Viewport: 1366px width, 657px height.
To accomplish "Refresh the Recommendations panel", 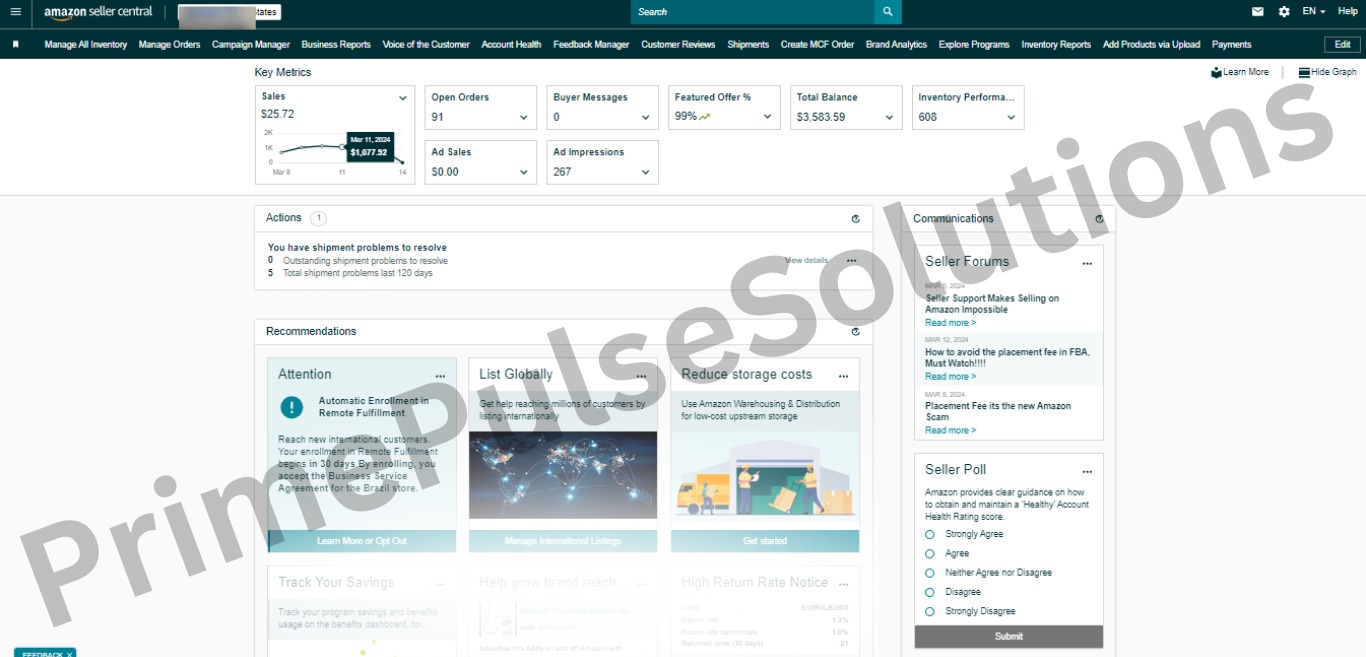I will point(855,331).
